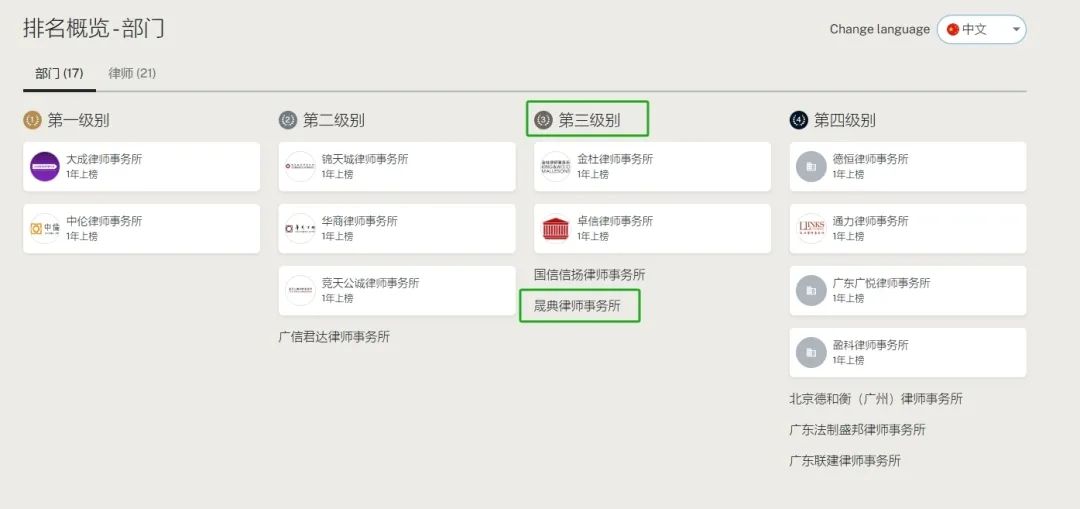Open the Change language dropdown

(x=980, y=30)
